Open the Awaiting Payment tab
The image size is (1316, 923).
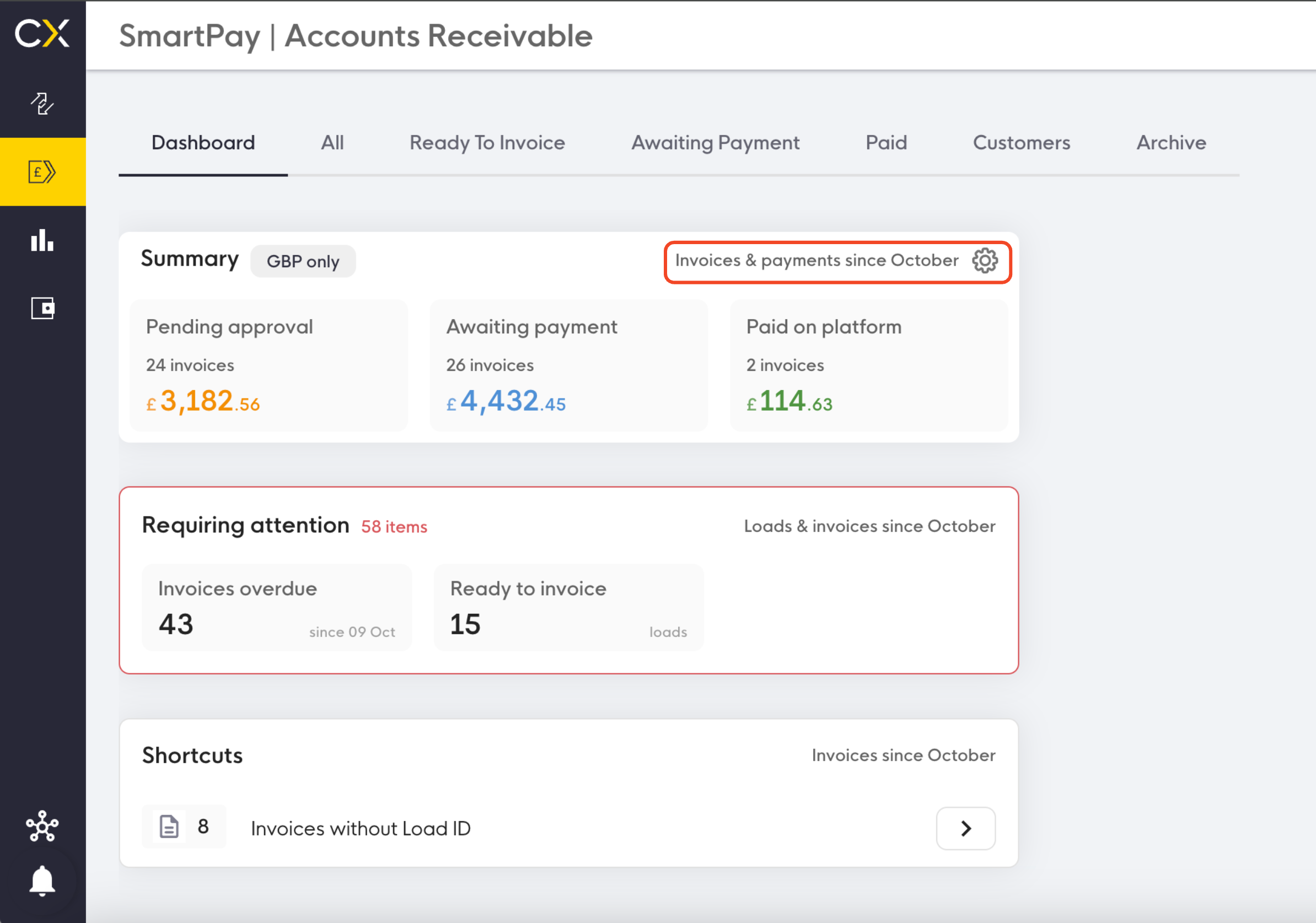coord(715,143)
